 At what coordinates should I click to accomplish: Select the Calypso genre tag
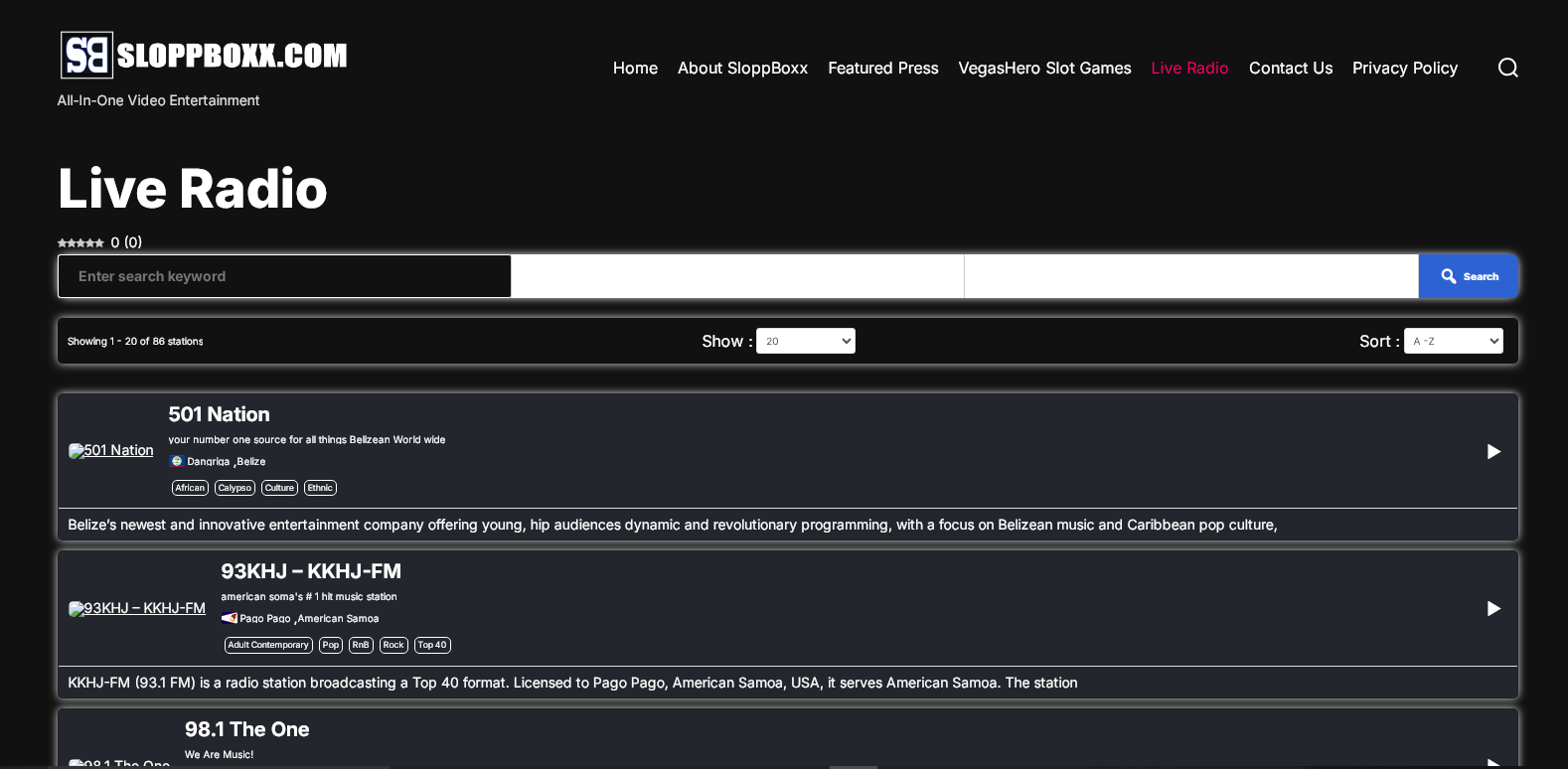point(235,488)
